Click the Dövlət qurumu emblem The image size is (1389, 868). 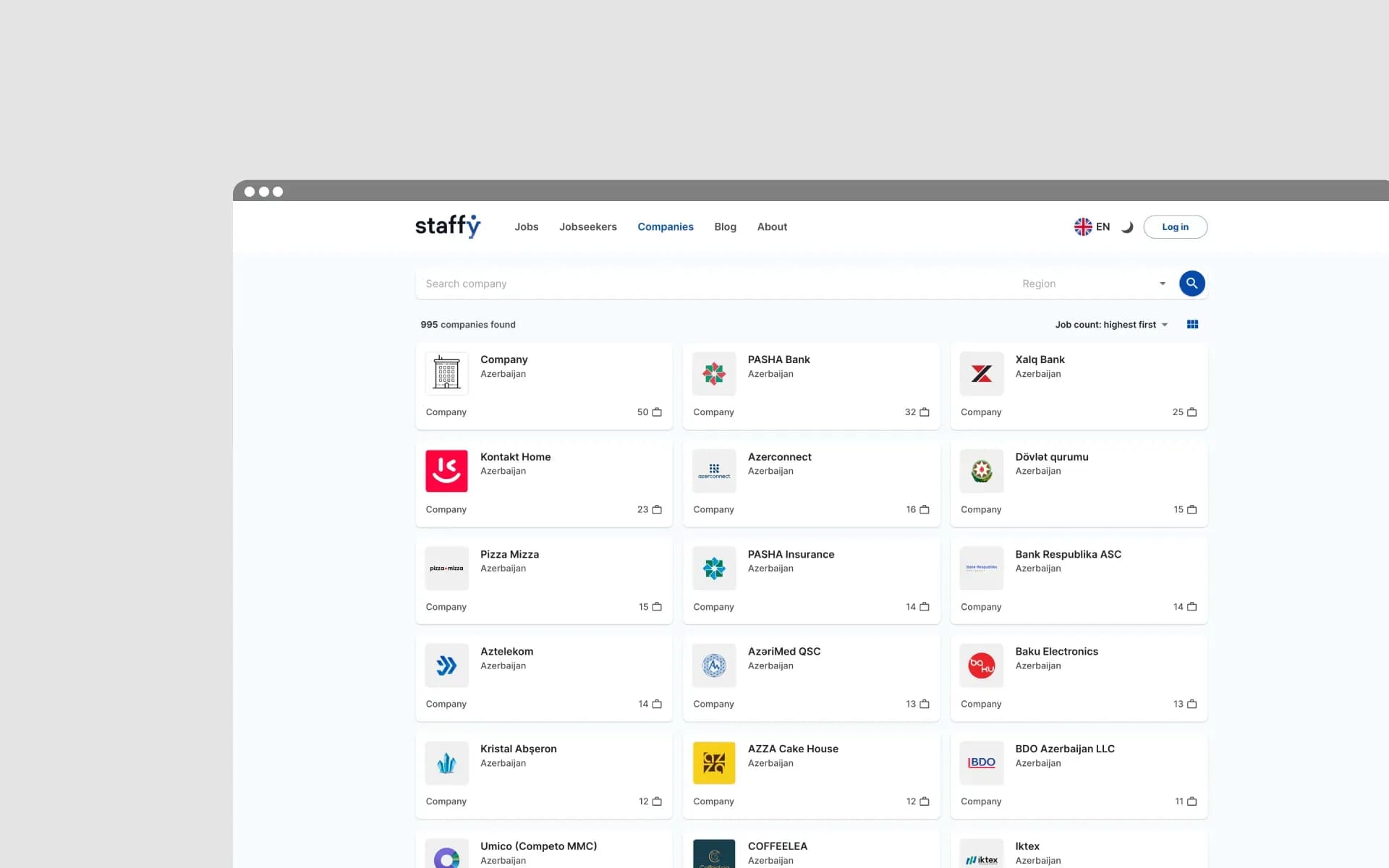(982, 471)
